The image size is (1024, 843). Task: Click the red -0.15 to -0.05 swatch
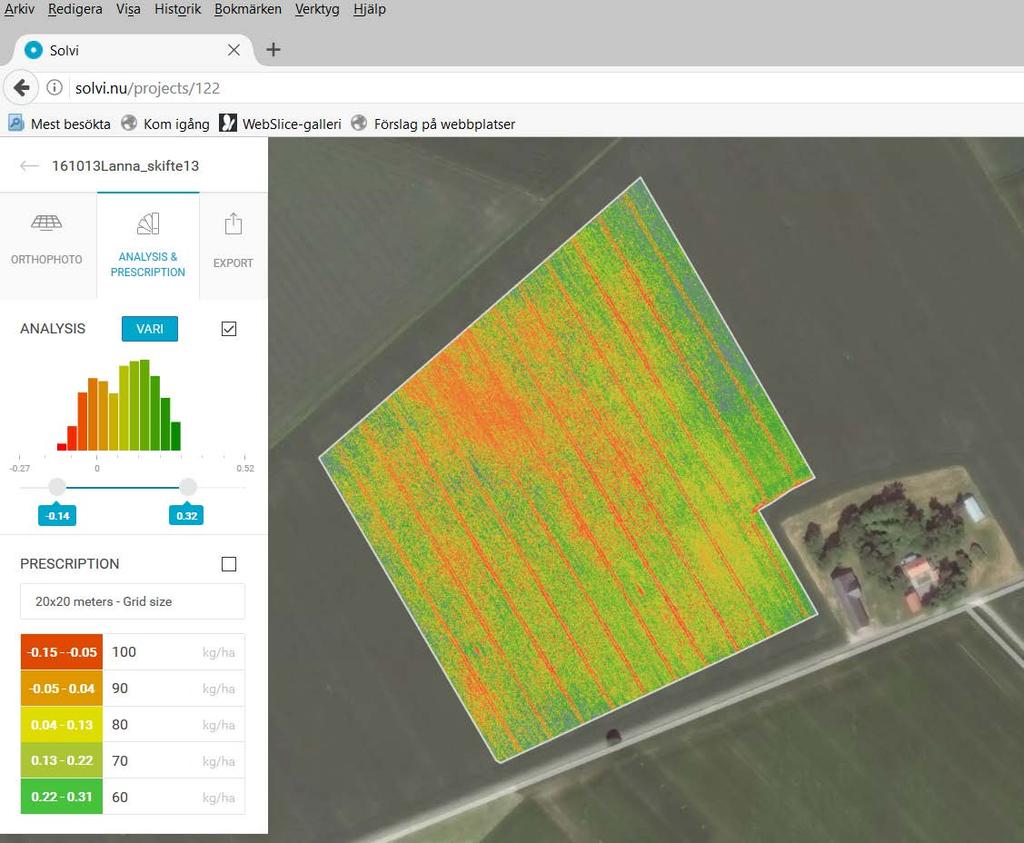click(61, 652)
